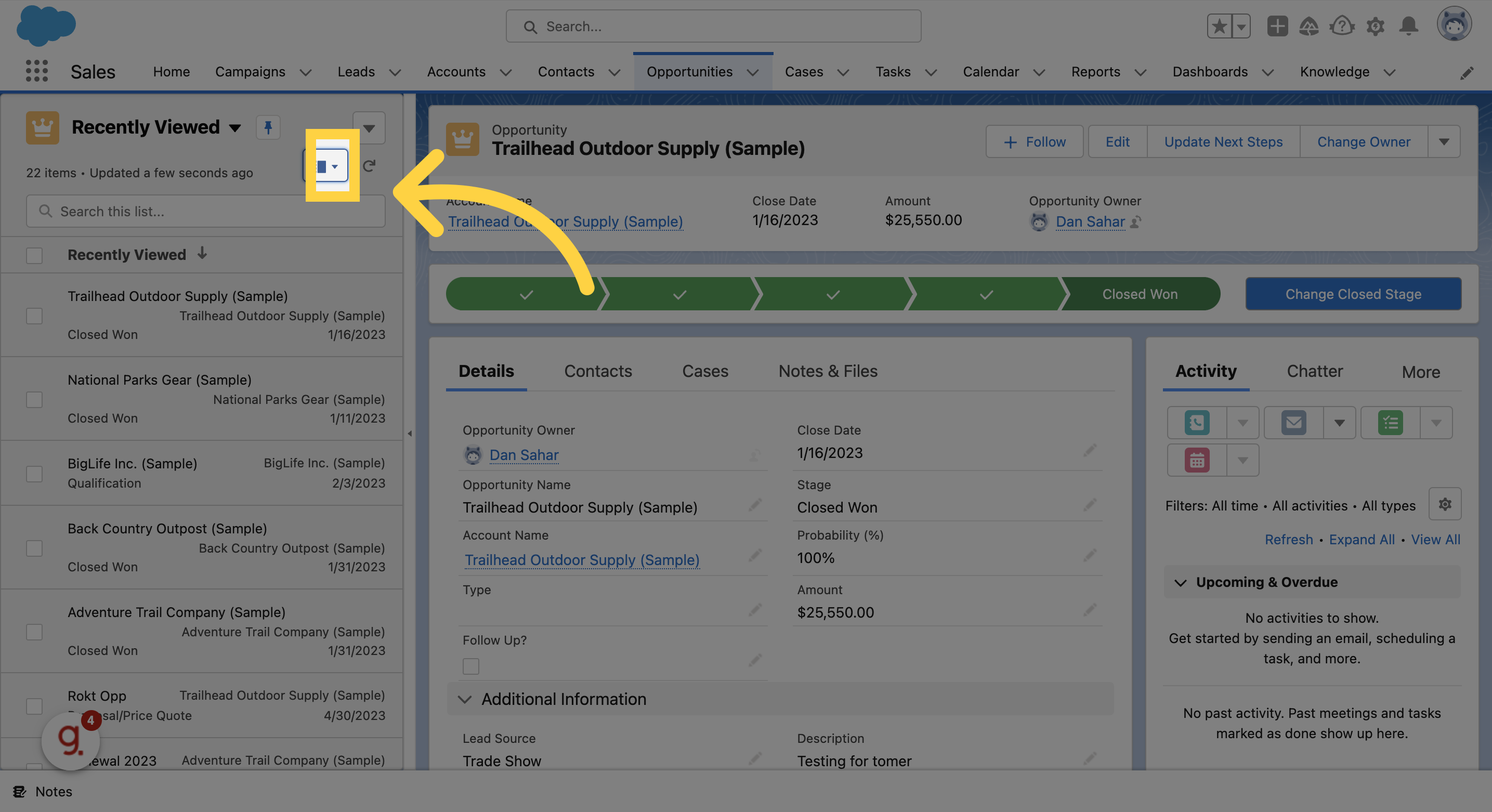Select the National Parks Gear (Sample) row checkbox
1492x812 pixels.
[x=34, y=400]
